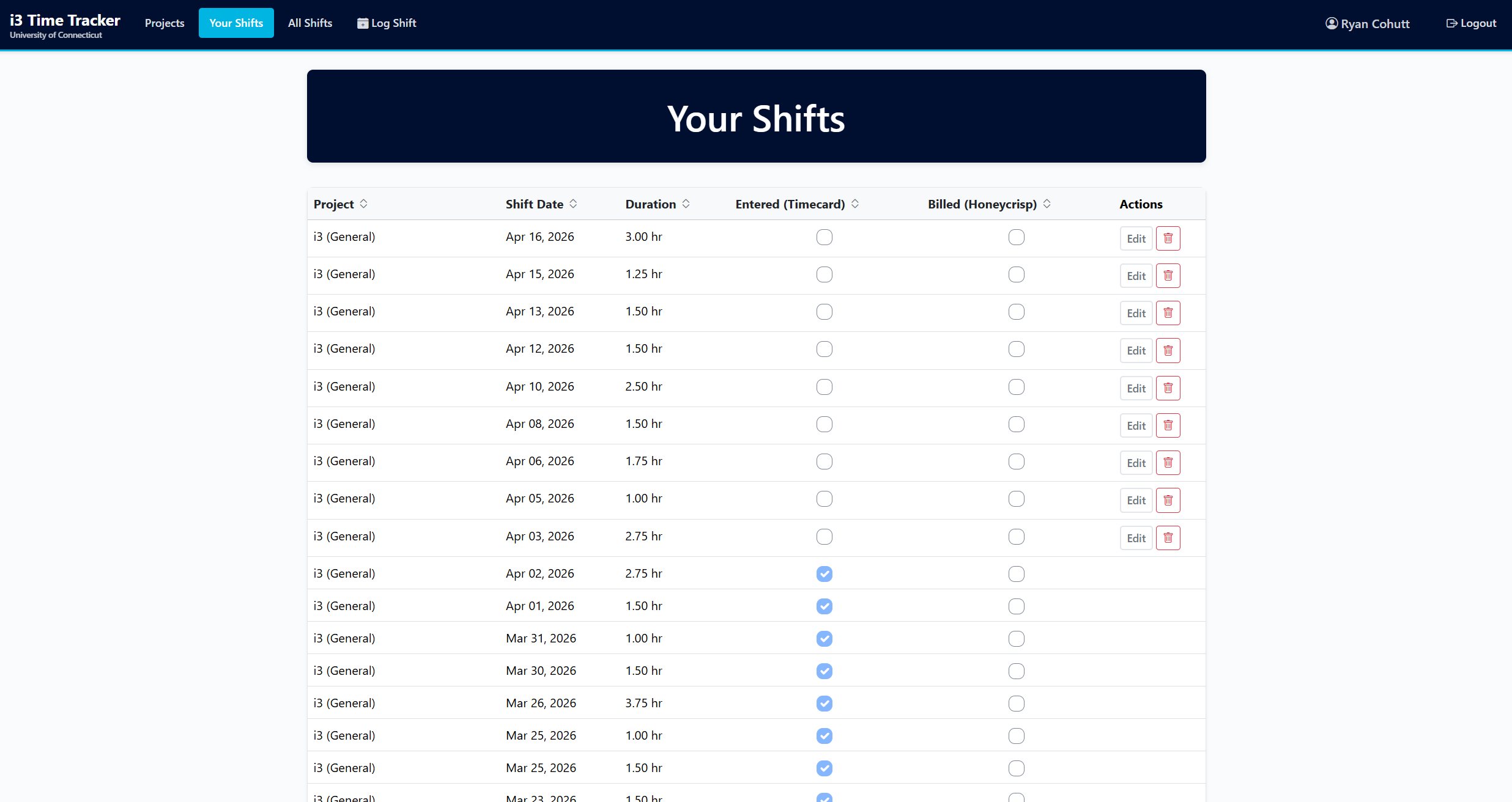Click trash icon for Apr 15 shift
Viewport: 1512px width, 802px height.
[x=1168, y=276]
